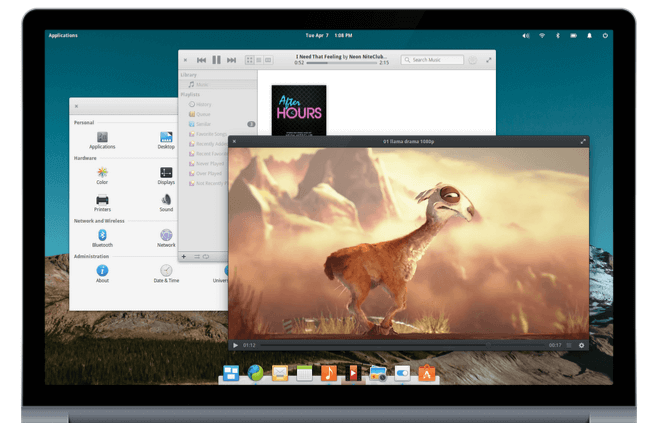This screenshot has height=423, width=659.
Task: Skip to the next music track
Action: click(232, 60)
